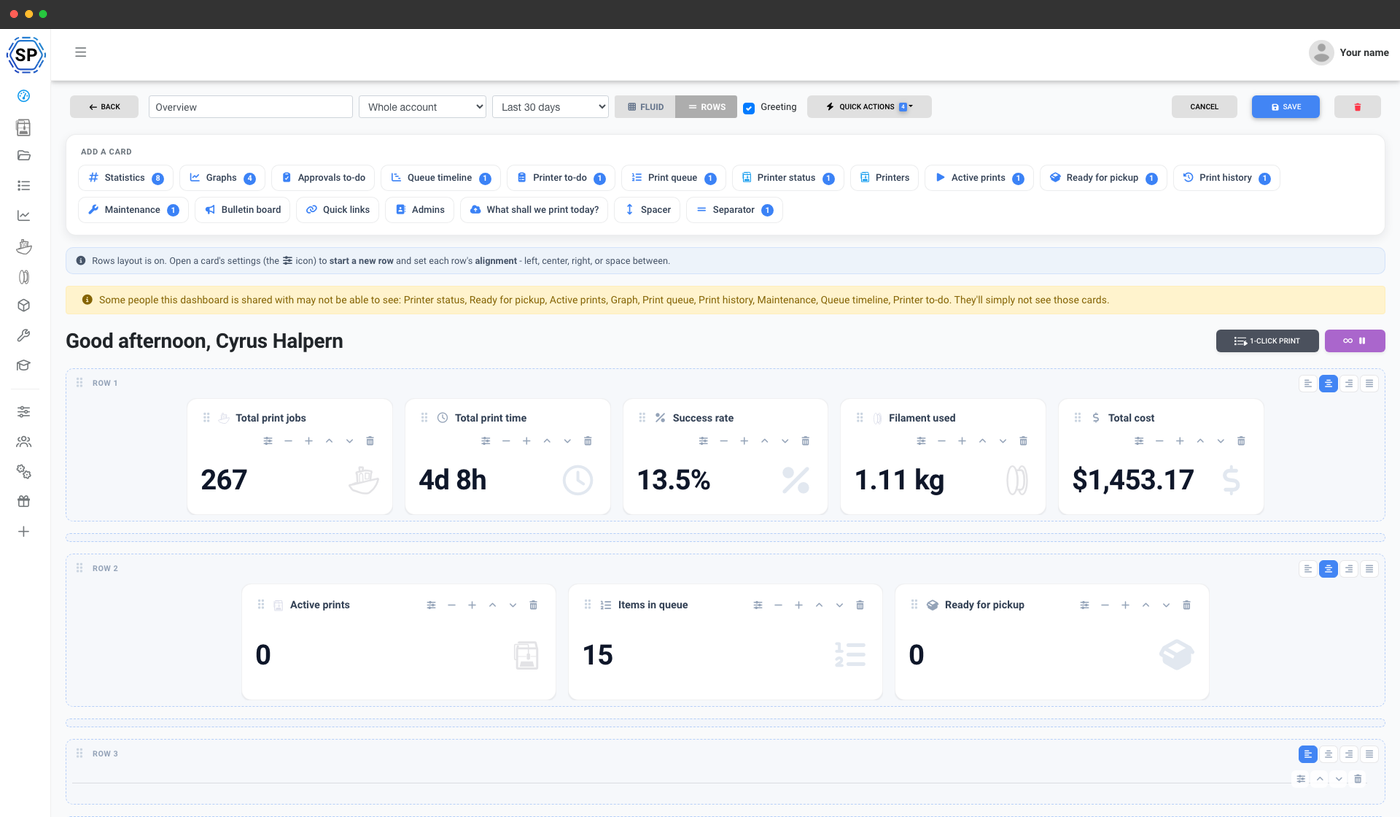Open the double gears sidebar icon
The height and width of the screenshot is (817, 1400).
pyautogui.click(x=24, y=471)
